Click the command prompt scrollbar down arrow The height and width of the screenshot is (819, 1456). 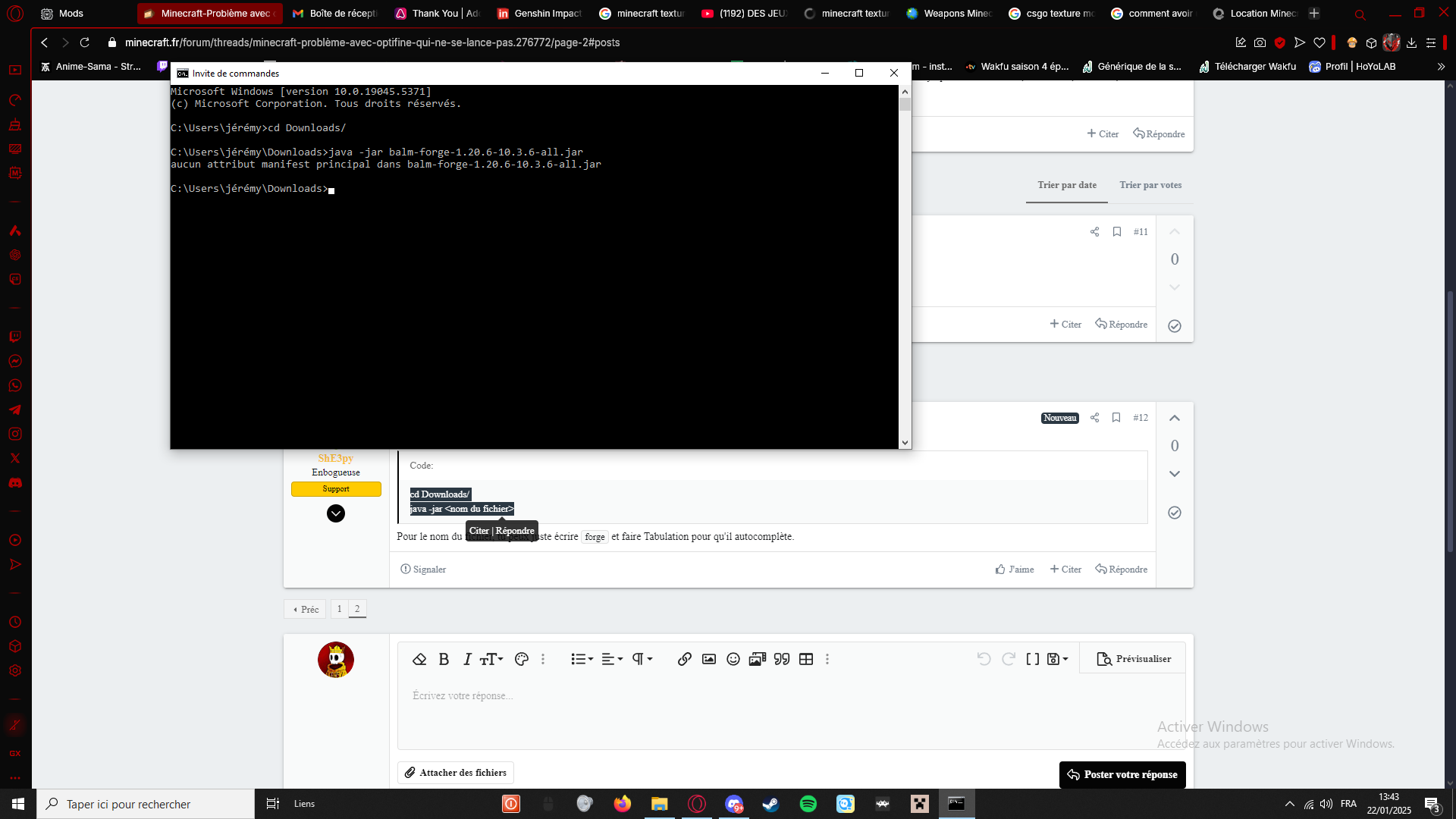(905, 443)
